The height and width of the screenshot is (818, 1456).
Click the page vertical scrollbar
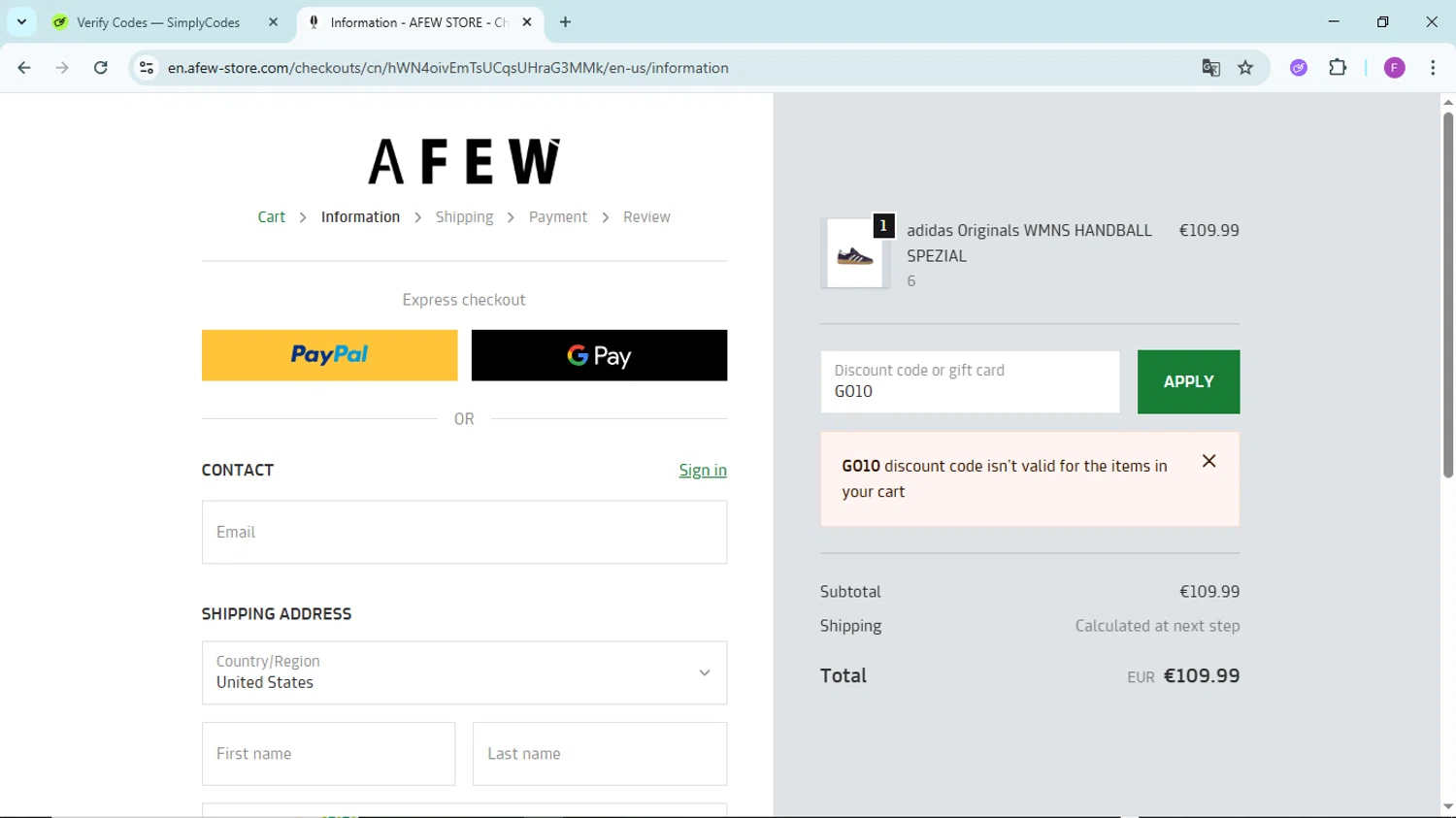click(1447, 296)
